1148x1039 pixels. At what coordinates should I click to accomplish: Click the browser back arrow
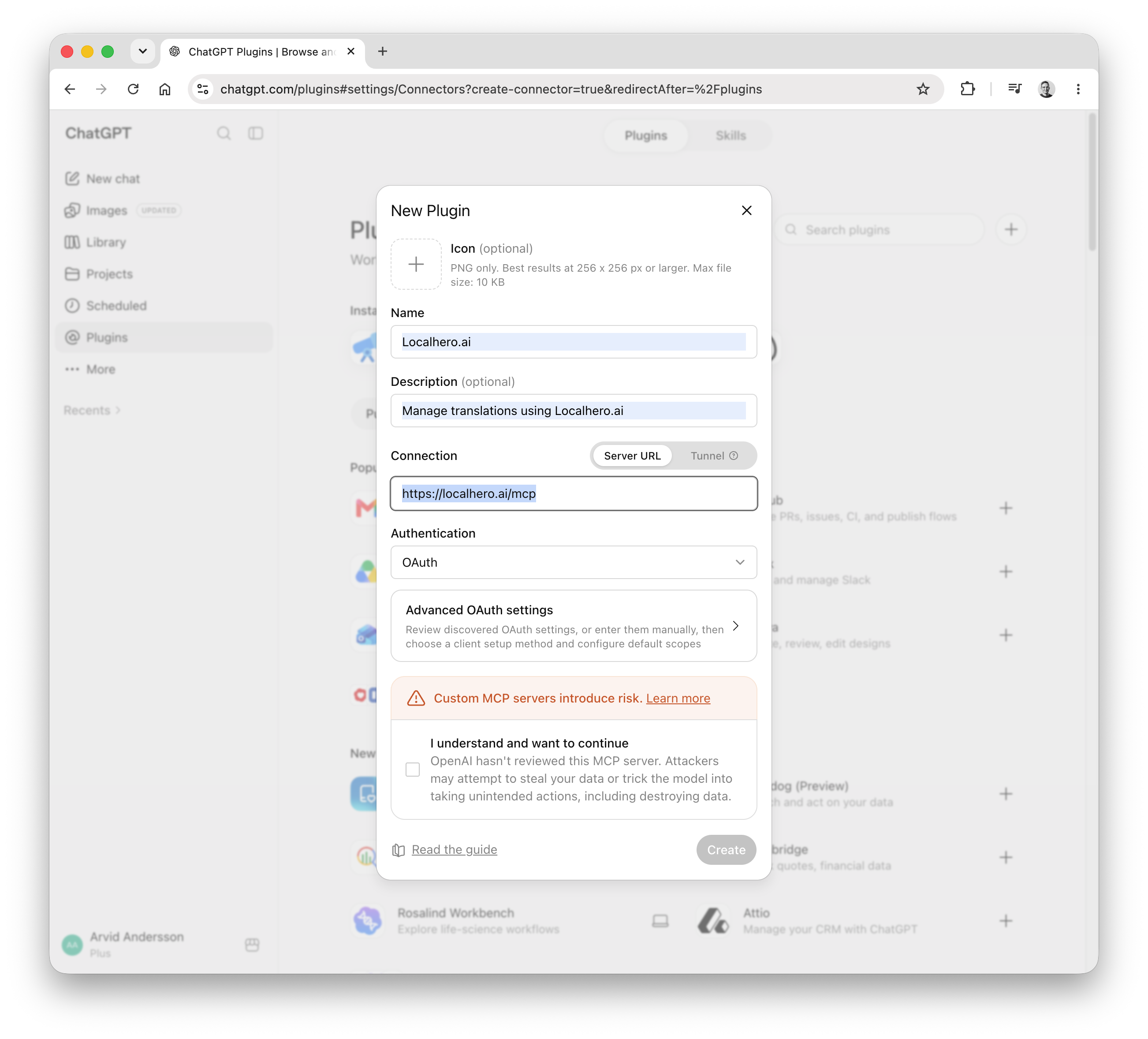coord(70,89)
